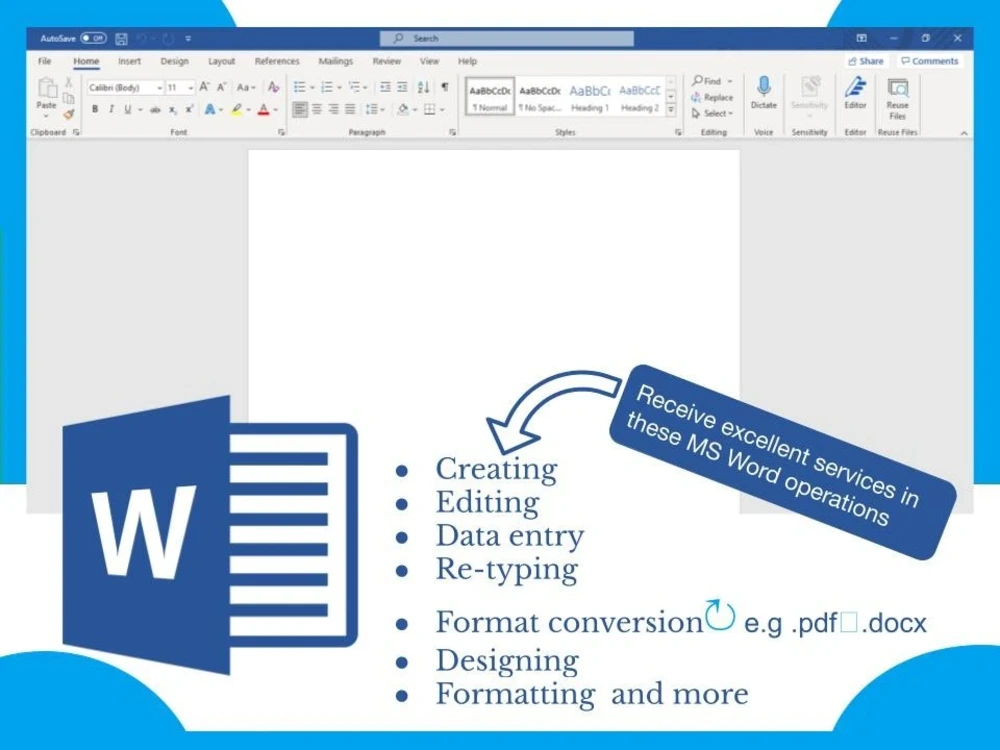
Task: Click the Shading paint bucket button
Action: click(402, 110)
